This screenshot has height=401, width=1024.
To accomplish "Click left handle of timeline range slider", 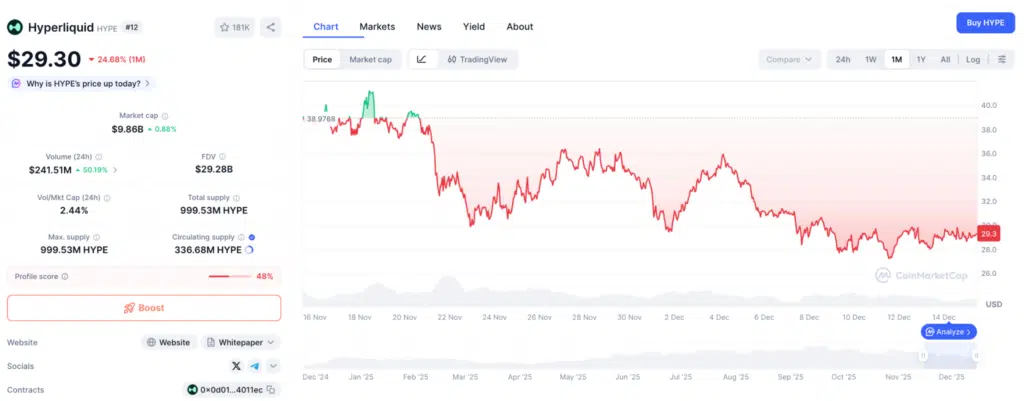I will tap(923, 355).
